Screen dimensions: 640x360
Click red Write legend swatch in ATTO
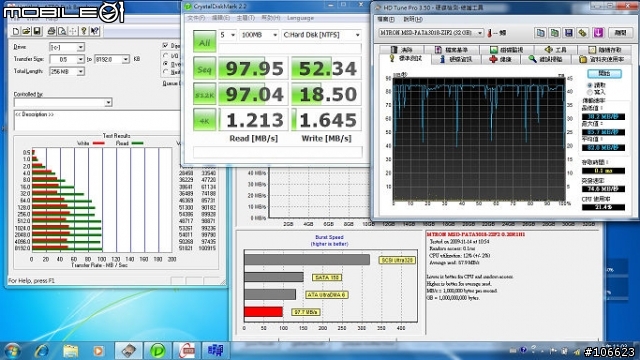pyautogui.click(x=99, y=143)
